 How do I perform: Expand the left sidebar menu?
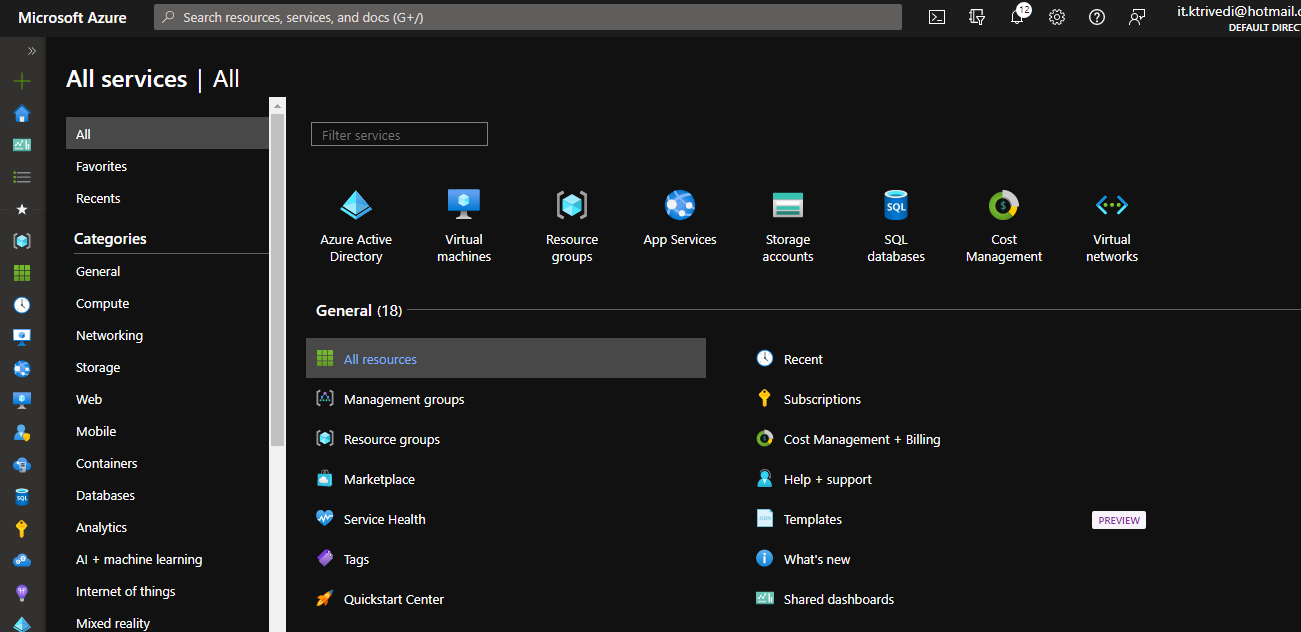click(32, 51)
